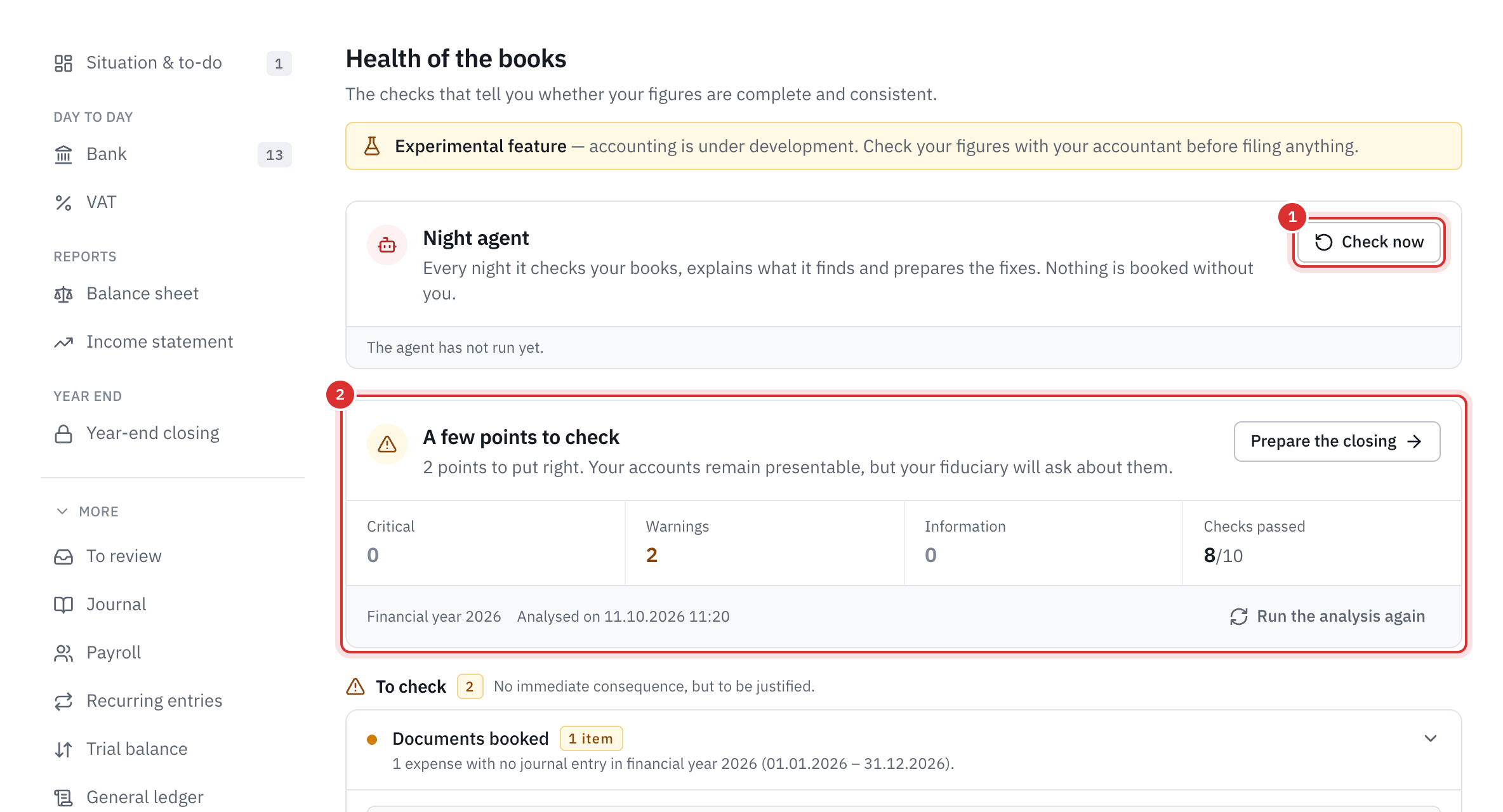Image resolution: width=1503 pixels, height=812 pixels.
Task: Click the Payroll people icon
Action: click(63, 653)
